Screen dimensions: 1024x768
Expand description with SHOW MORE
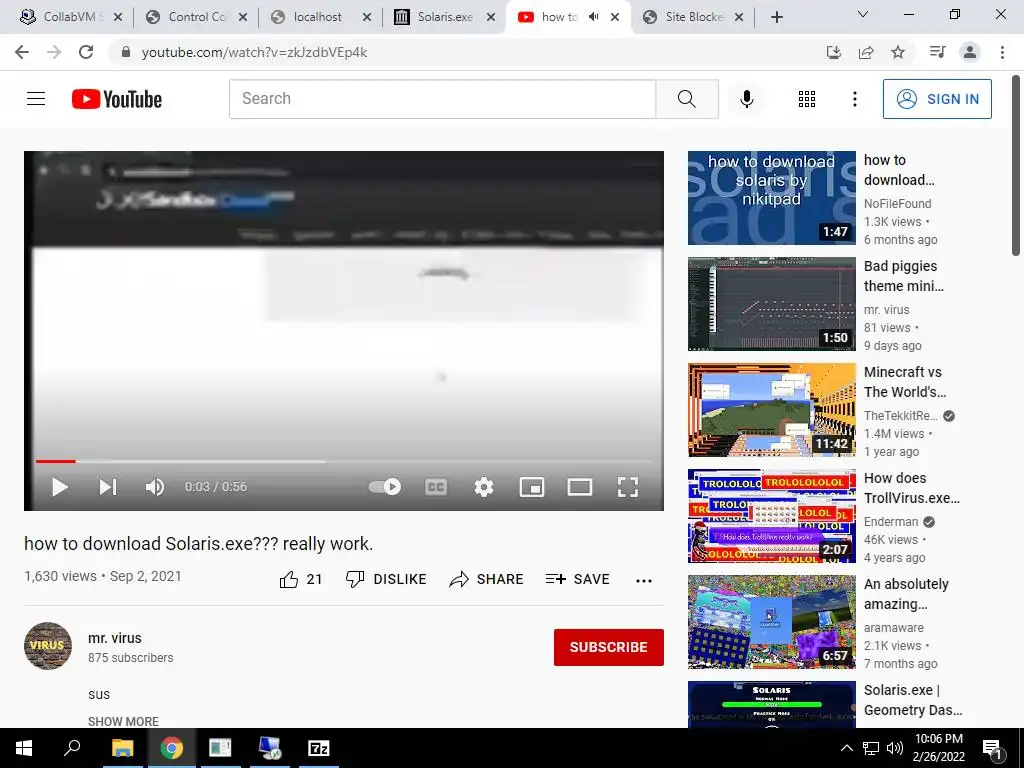(123, 721)
